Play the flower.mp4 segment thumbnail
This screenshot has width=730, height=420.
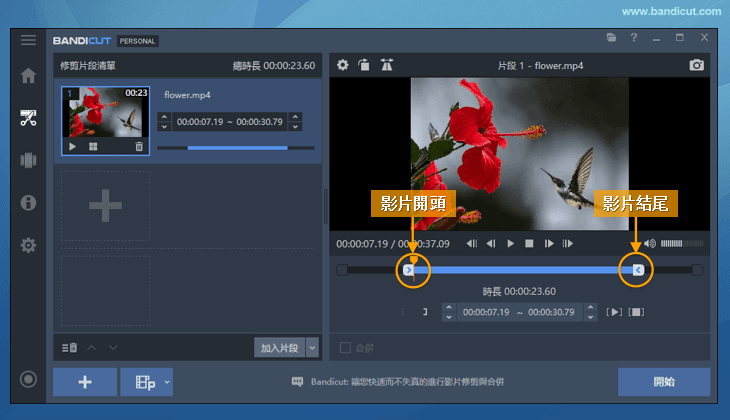[x=73, y=147]
